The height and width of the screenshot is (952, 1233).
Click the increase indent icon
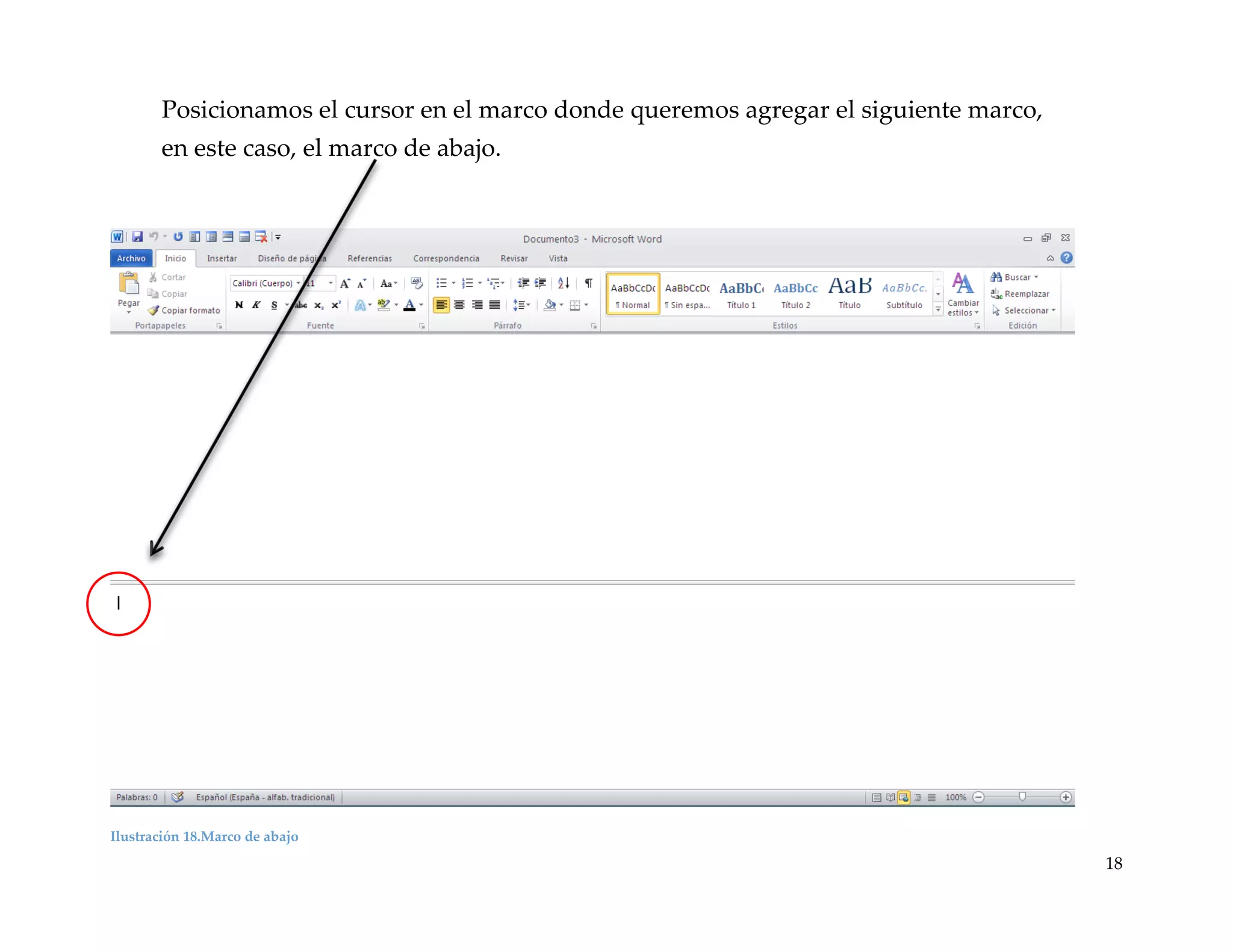pos(541,283)
